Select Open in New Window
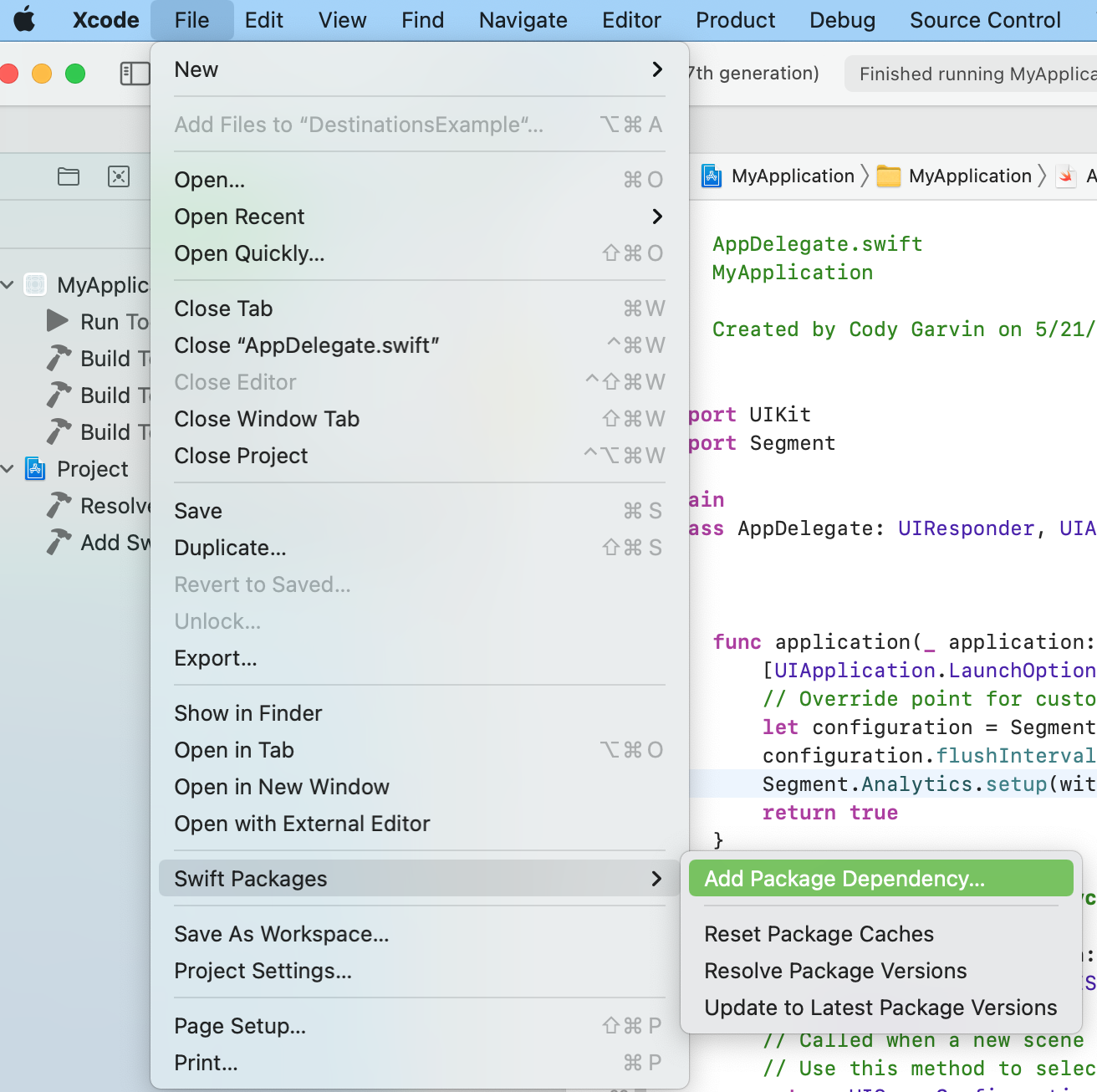1097x1092 pixels. (x=419, y=787)
